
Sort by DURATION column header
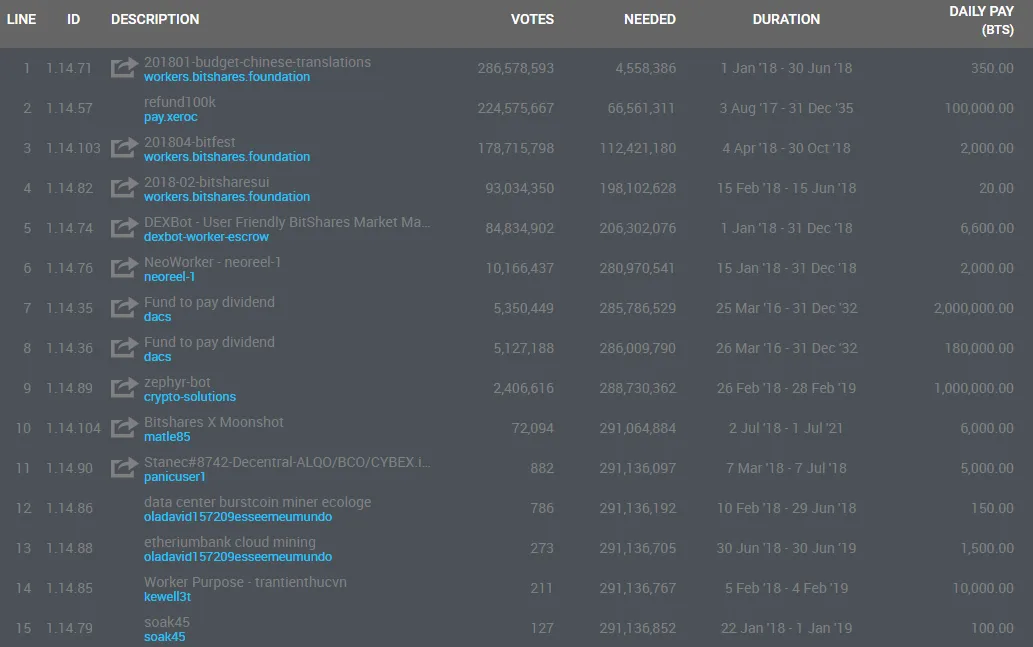click(x=786, y=19)
